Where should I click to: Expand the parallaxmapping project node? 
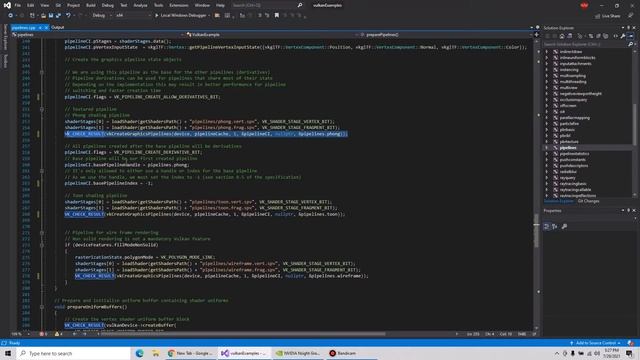click(x=547, y=118)
